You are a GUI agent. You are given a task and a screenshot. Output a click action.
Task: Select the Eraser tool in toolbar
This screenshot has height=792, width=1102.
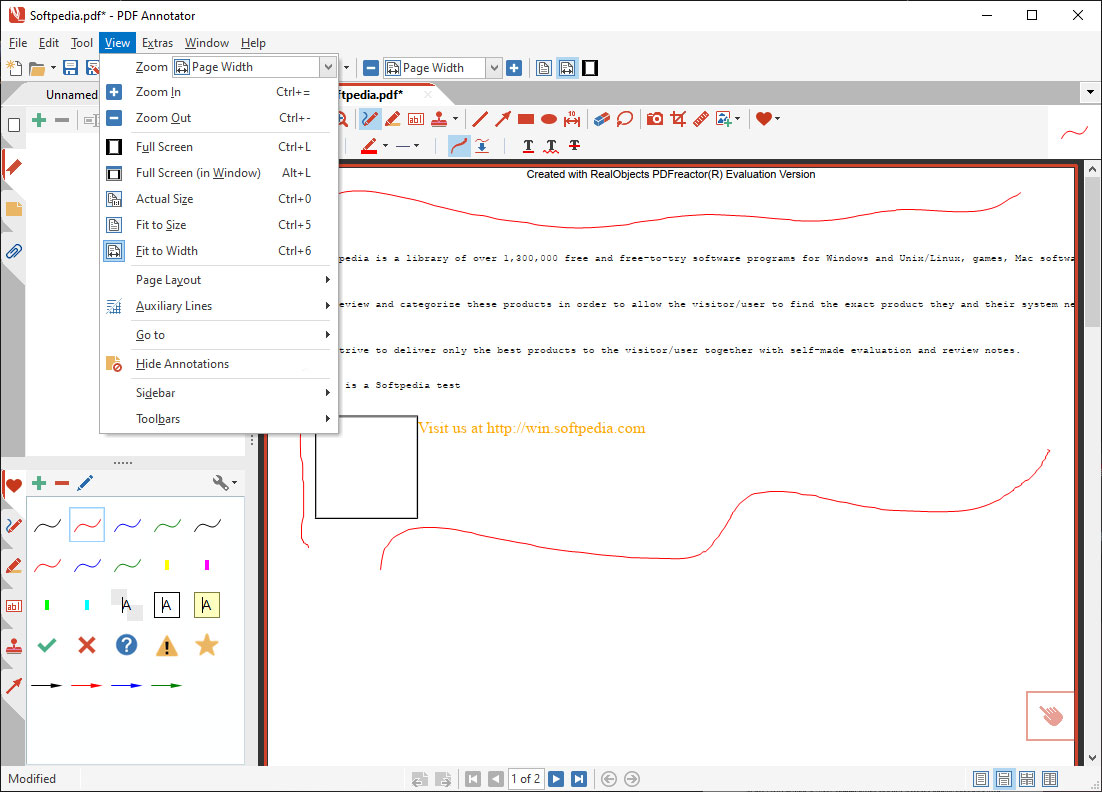click(x=601, y=119)
